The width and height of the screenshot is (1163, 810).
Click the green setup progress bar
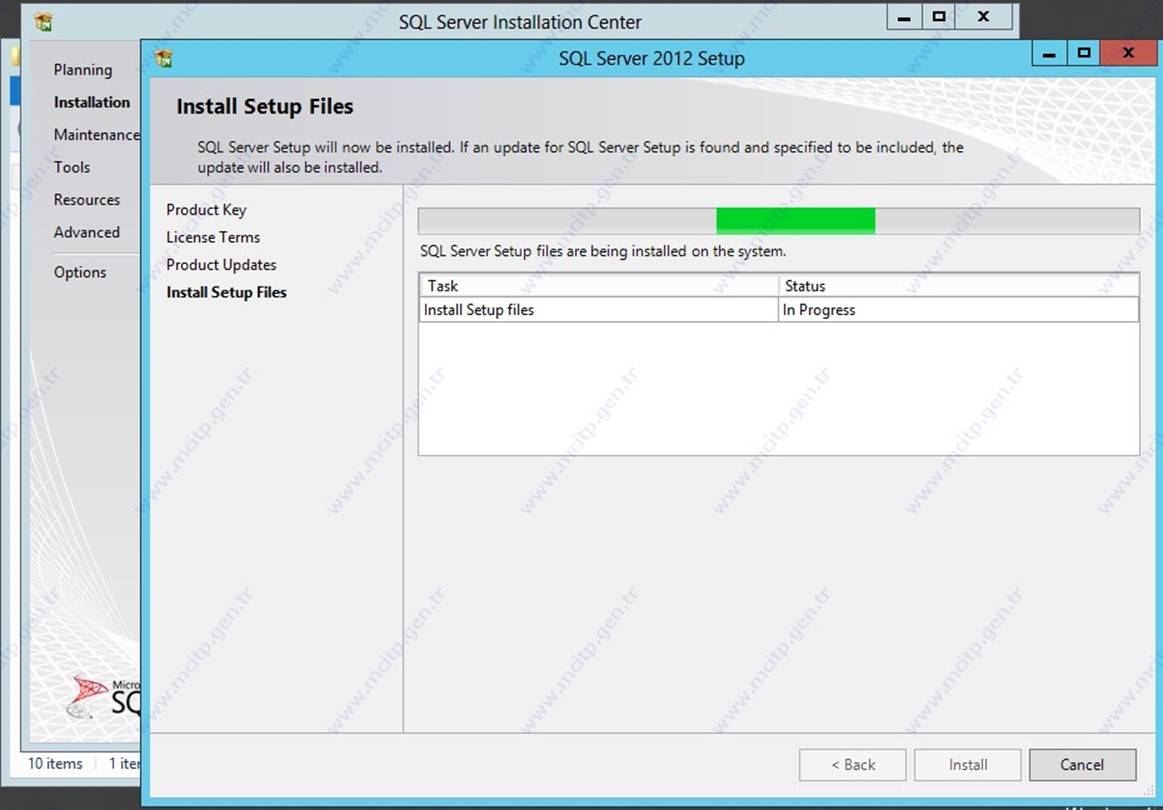pos(779,221)
